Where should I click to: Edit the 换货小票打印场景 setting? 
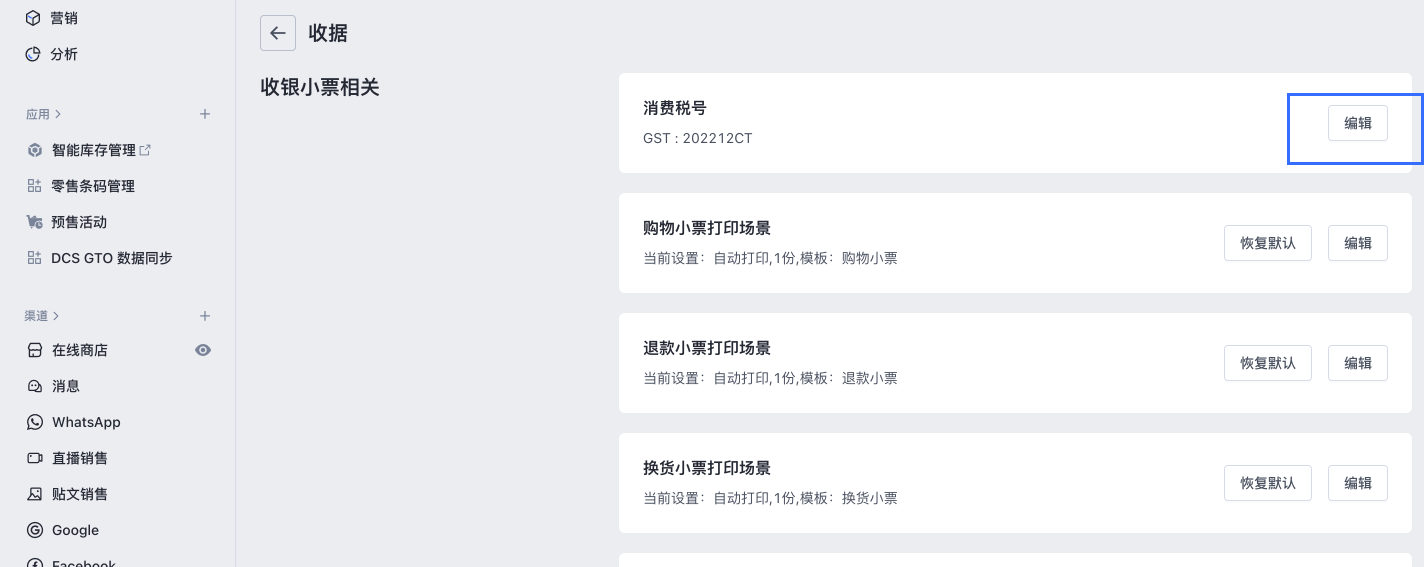[1357, 483]
